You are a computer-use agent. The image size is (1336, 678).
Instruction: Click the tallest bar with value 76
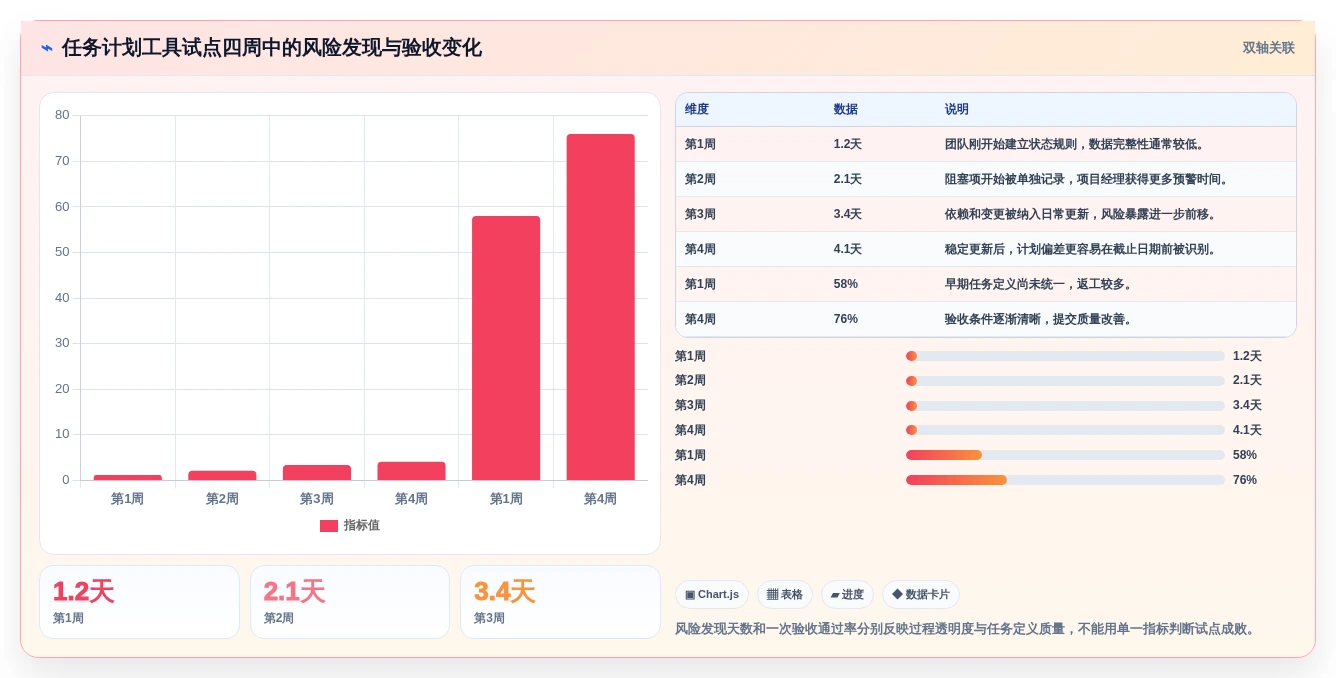tap(601, 307)
